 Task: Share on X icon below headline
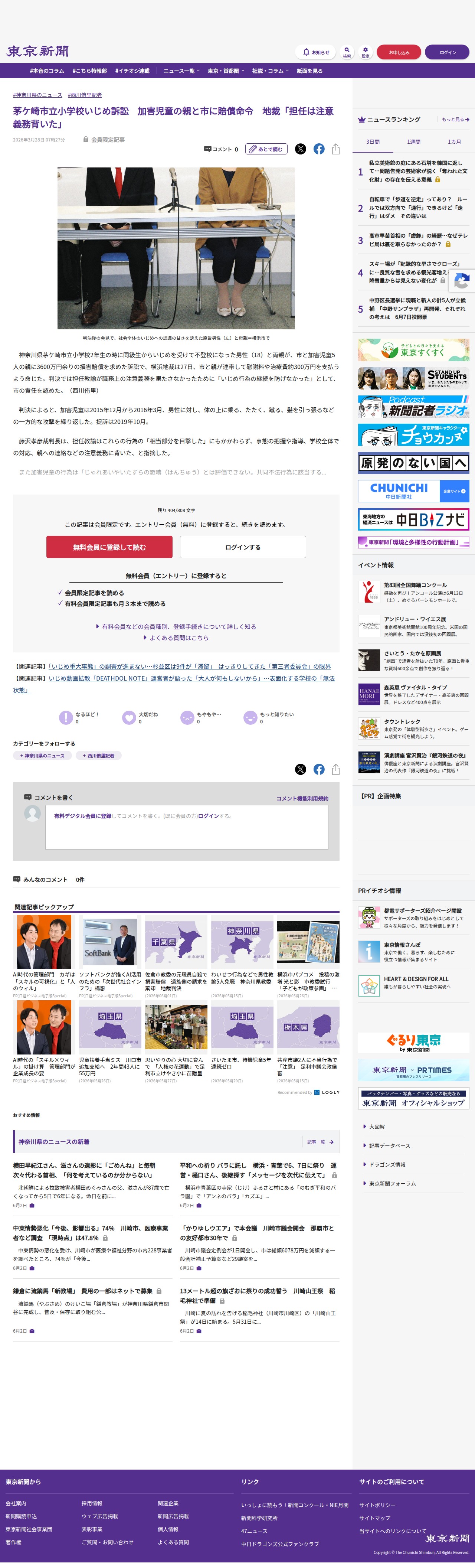coord(301,149)
